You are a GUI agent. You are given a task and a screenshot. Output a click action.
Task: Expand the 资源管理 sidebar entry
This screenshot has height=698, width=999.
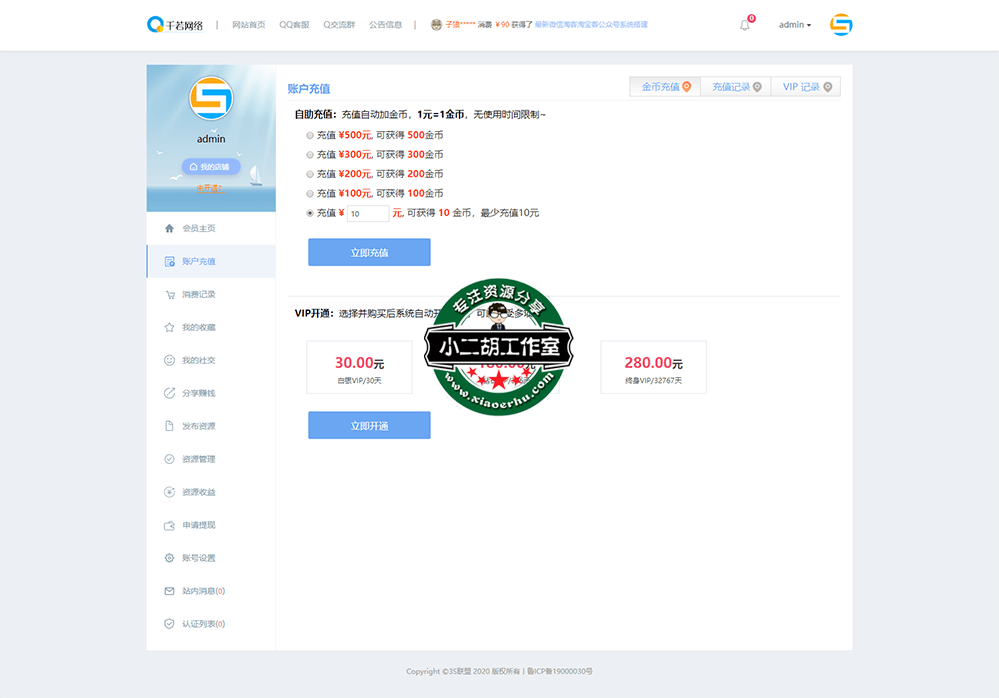(169, 458)
